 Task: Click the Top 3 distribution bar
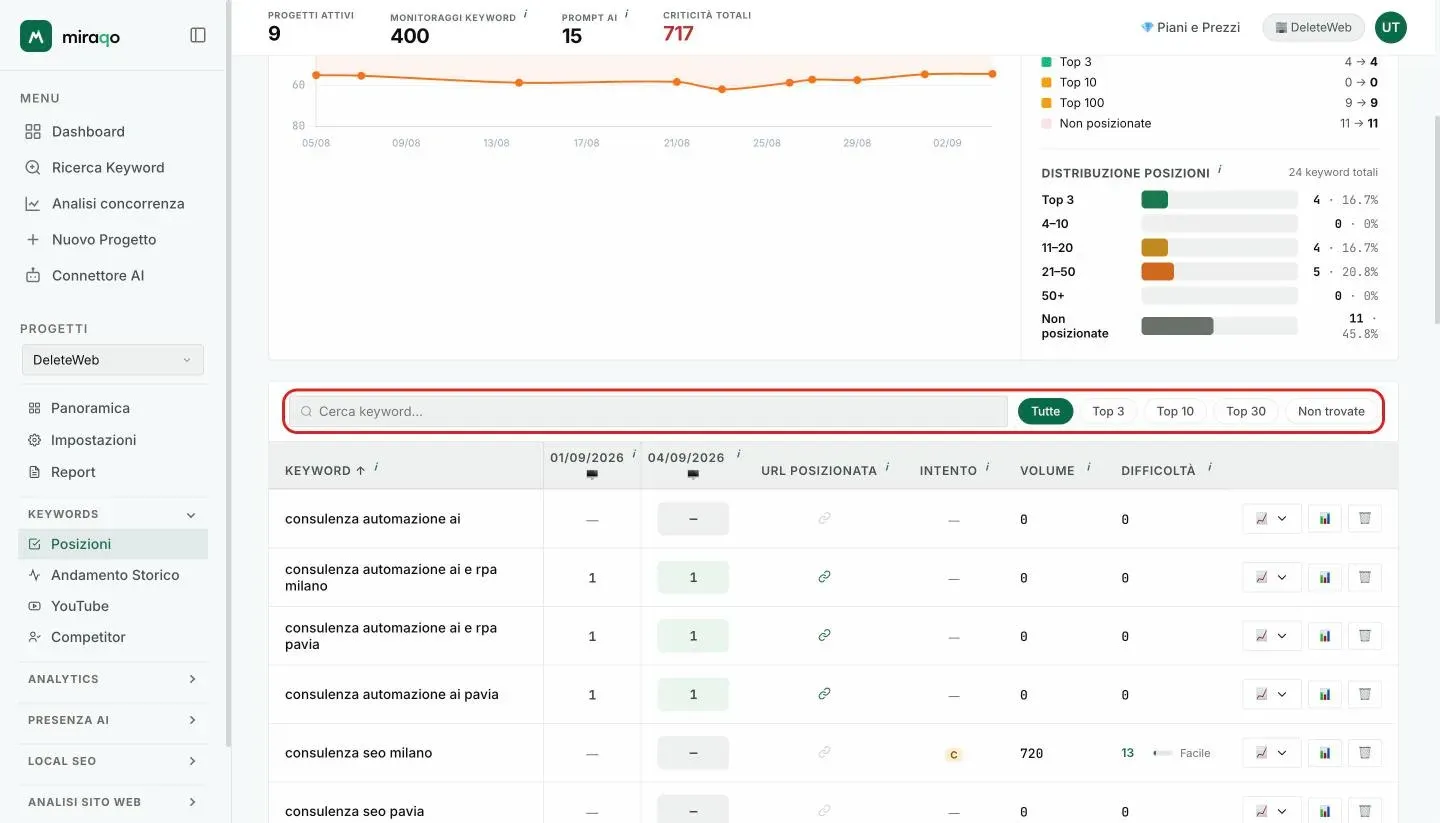point(1219,200)
